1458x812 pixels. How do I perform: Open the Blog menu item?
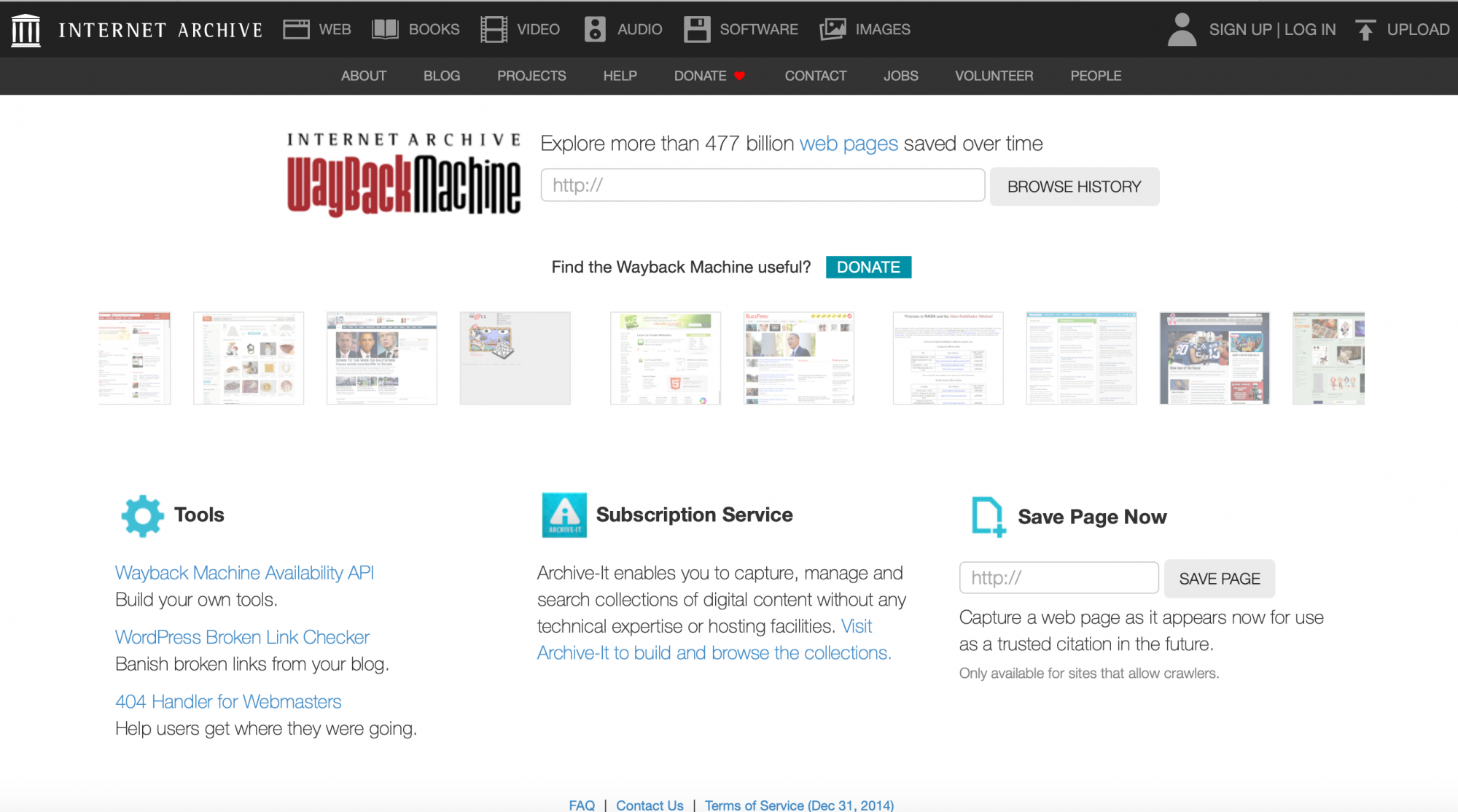pyautogui.click(x=441, y=76)
